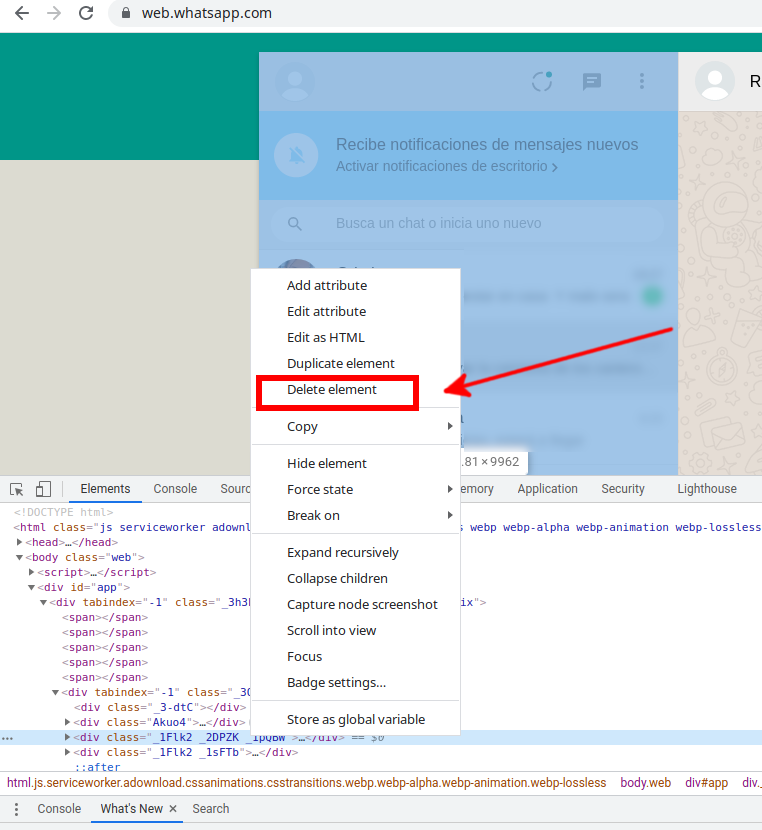Open WhatsApp three-dot menu
The width and height of the screenshot is (762, 830).
point(642,82)
